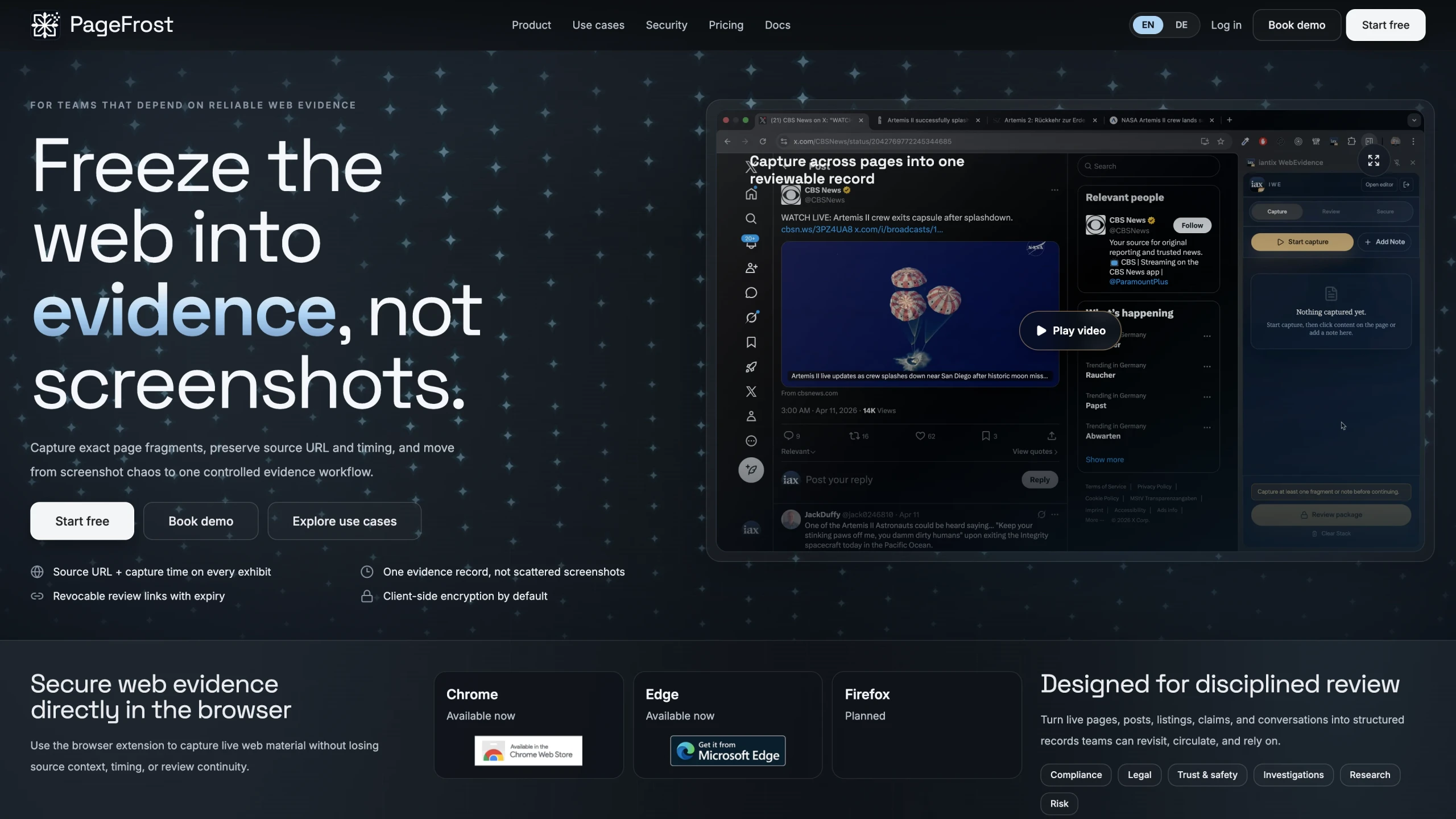Screen dimensions: 1456x819
Task: Click the hero Start free button
Action: (82, 521)
